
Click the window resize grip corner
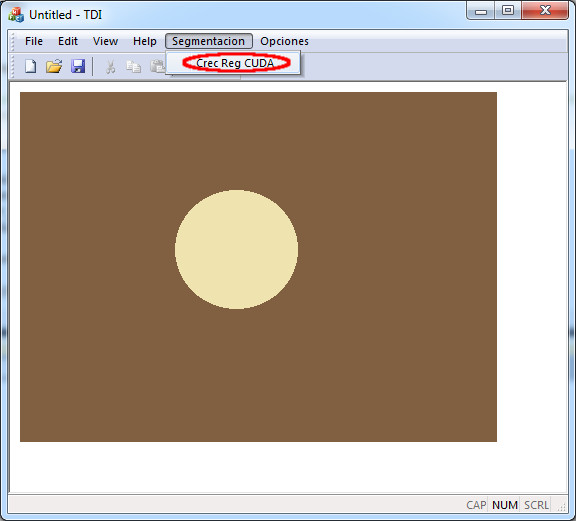click(561, 507)
